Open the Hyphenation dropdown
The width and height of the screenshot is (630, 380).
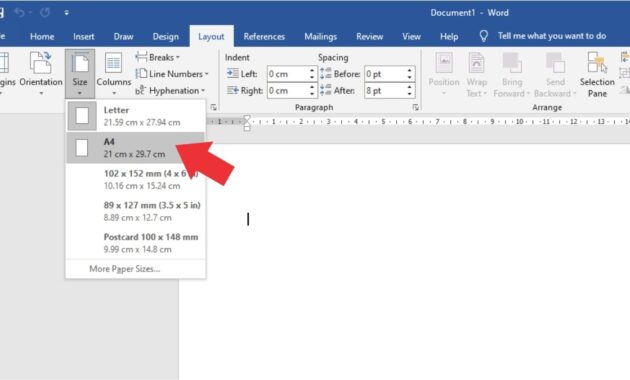coord(170,90)
